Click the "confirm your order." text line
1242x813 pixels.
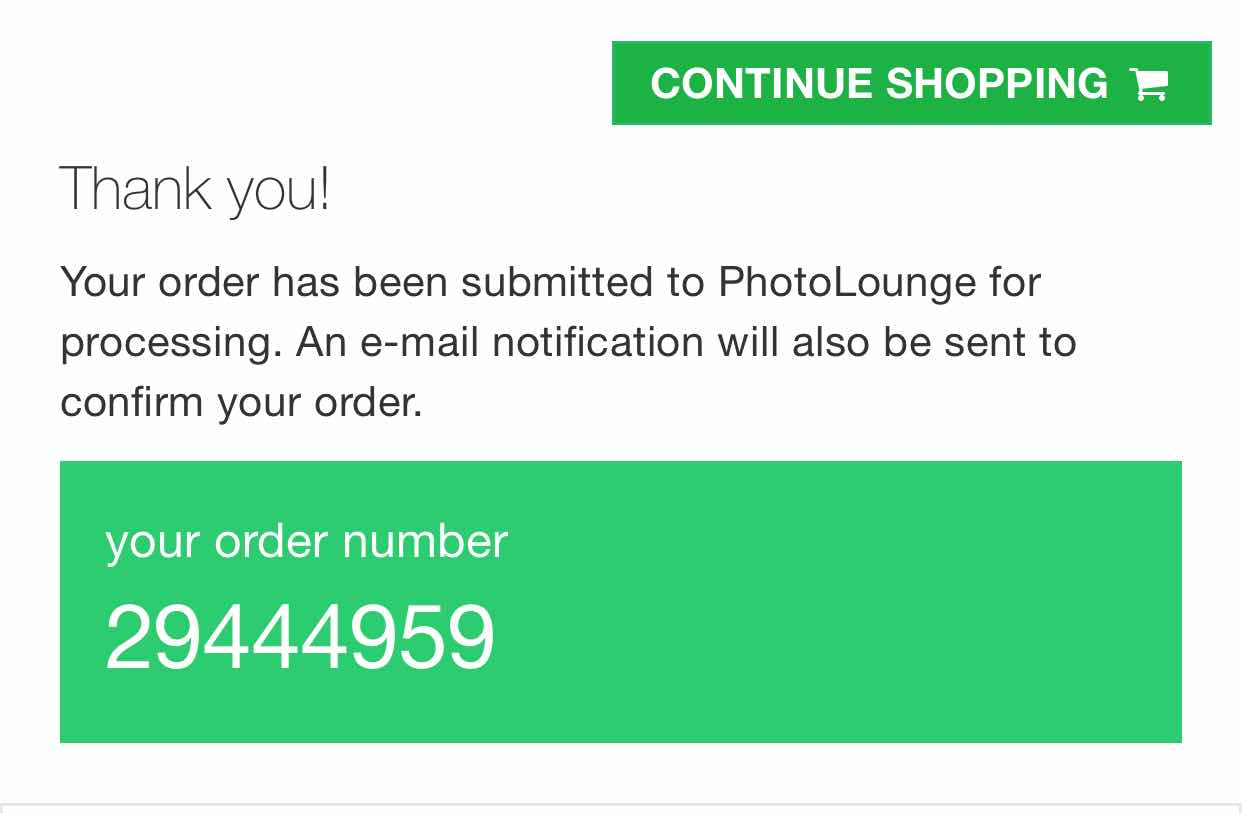pos(242,403)
